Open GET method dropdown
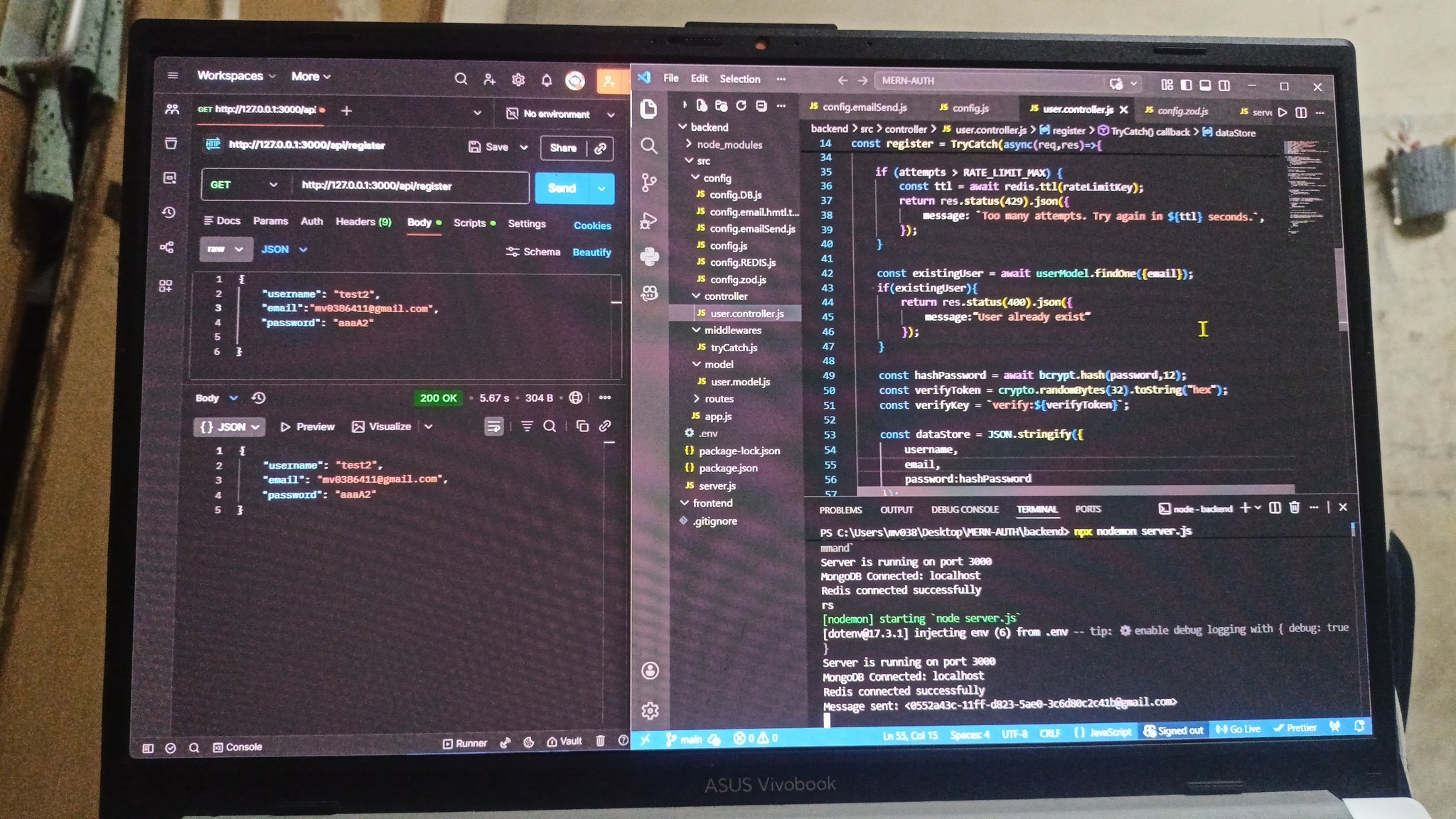 [x=243, y=185]
